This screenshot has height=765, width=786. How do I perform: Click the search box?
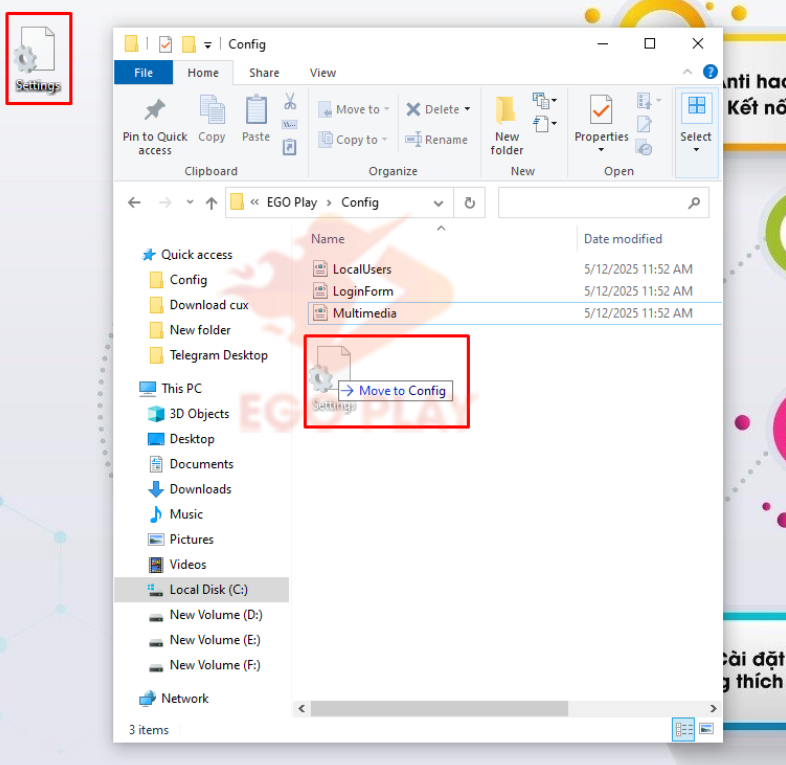pos(603,203)
